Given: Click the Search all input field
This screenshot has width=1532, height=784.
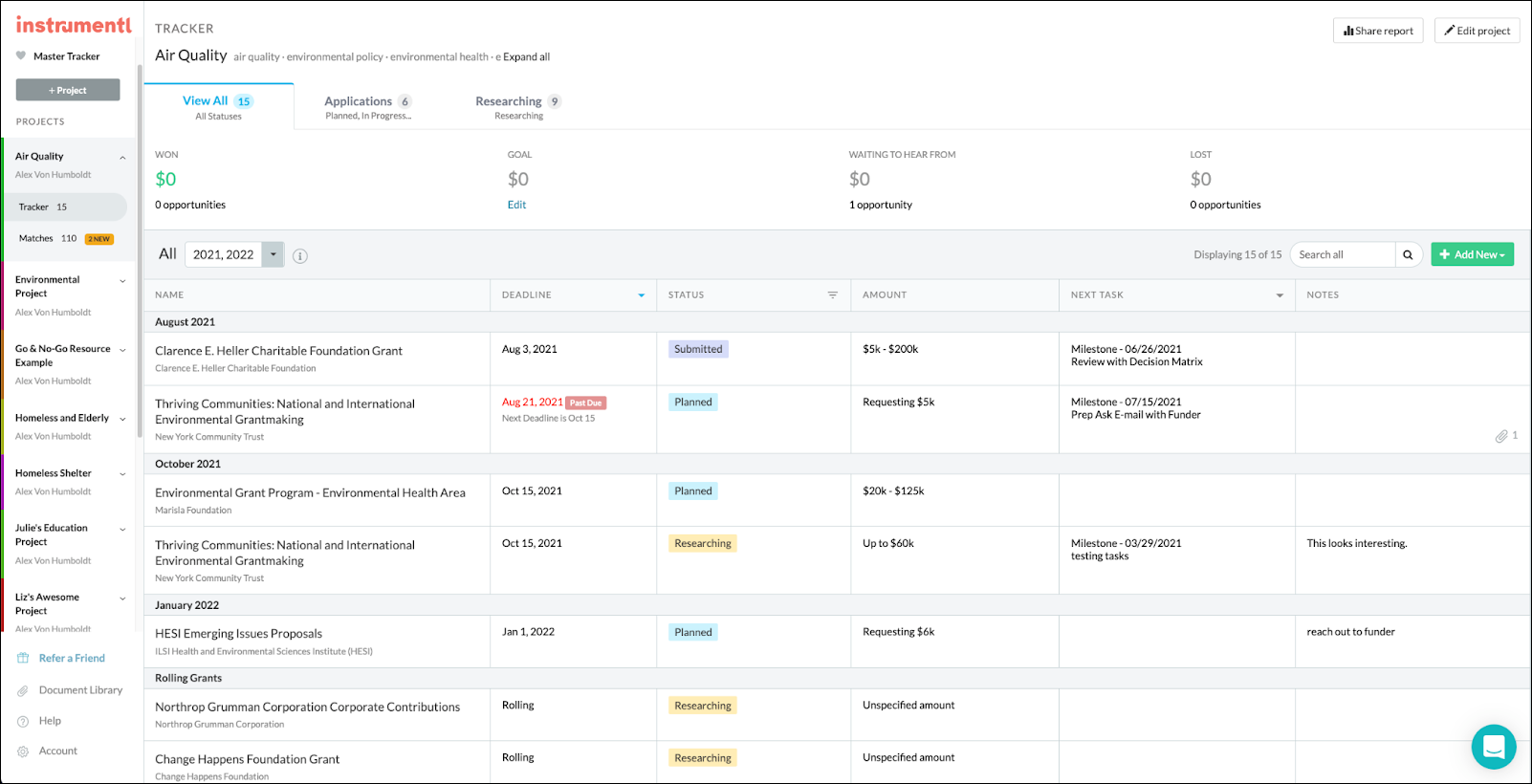Looking at the screenshot, I should [1343, 254].
